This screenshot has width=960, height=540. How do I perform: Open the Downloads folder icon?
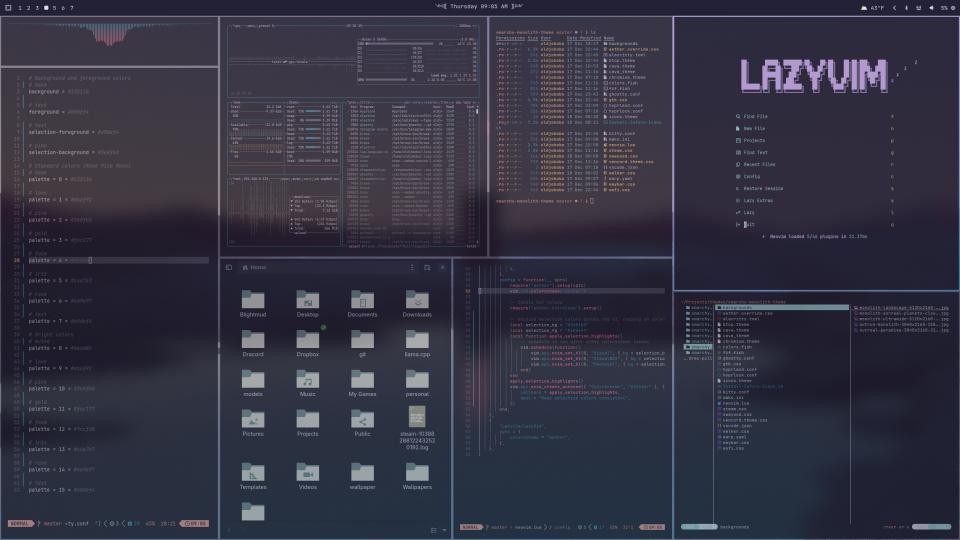tap(417, 301)
